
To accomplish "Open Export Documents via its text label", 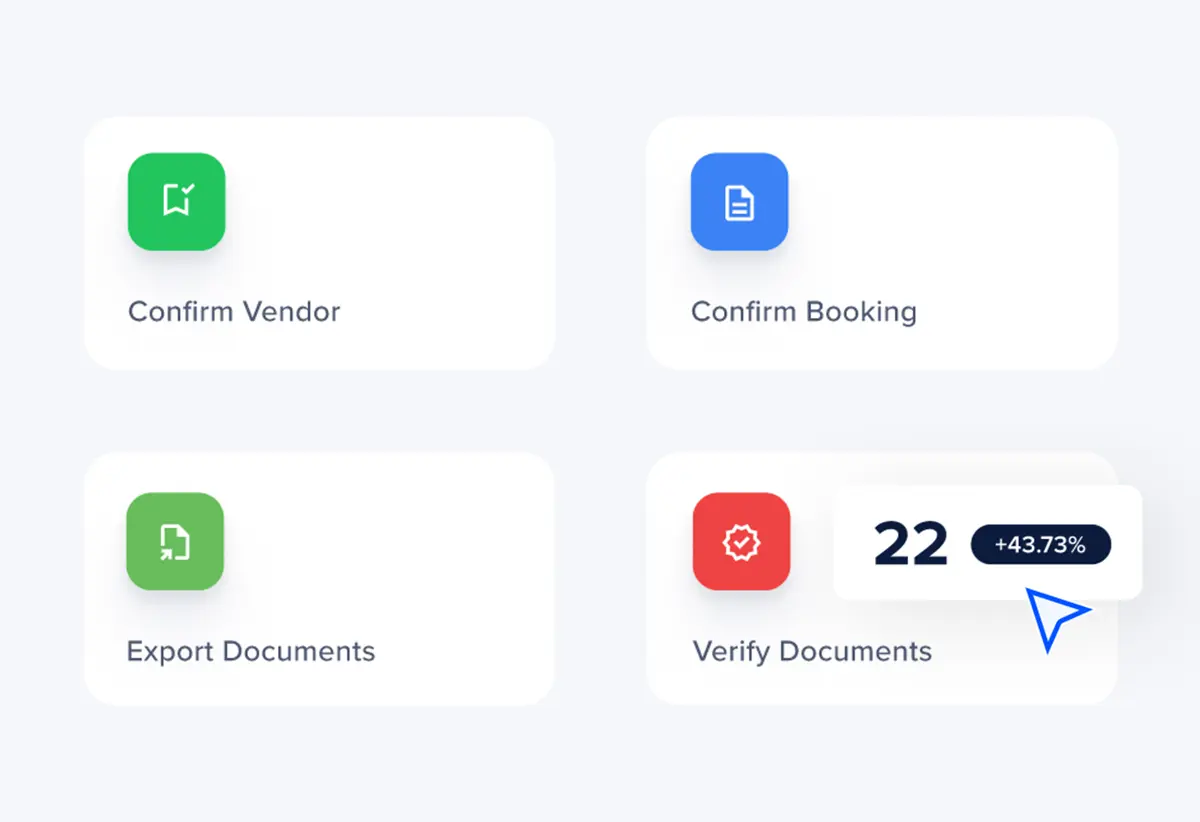I will [250, 651].
